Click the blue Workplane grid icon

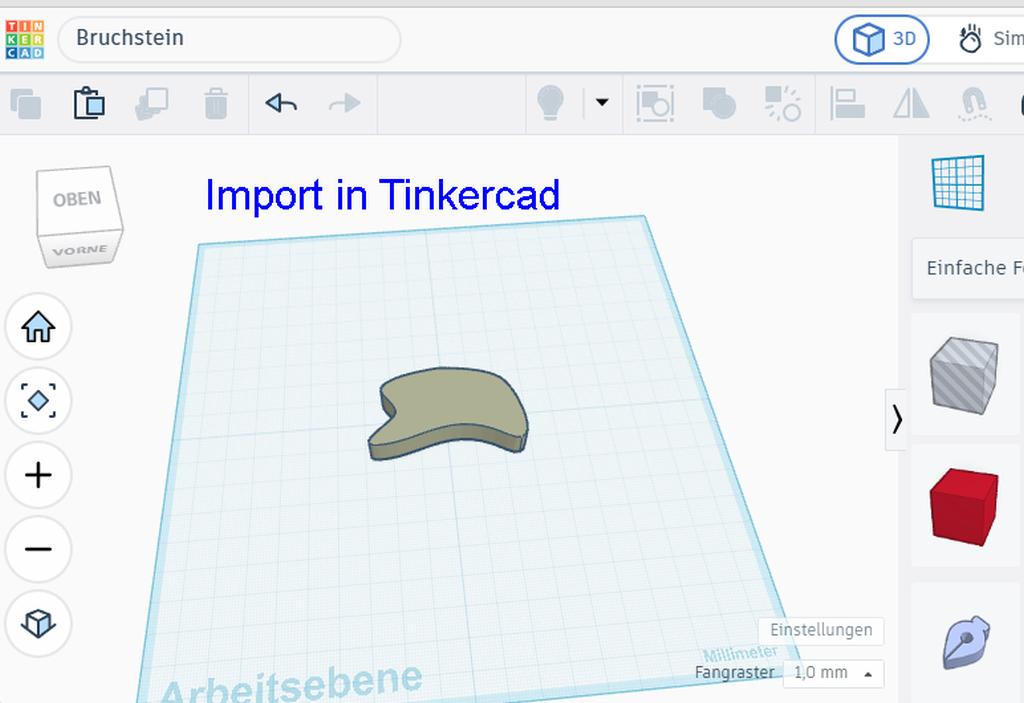[x=958, y=182]
